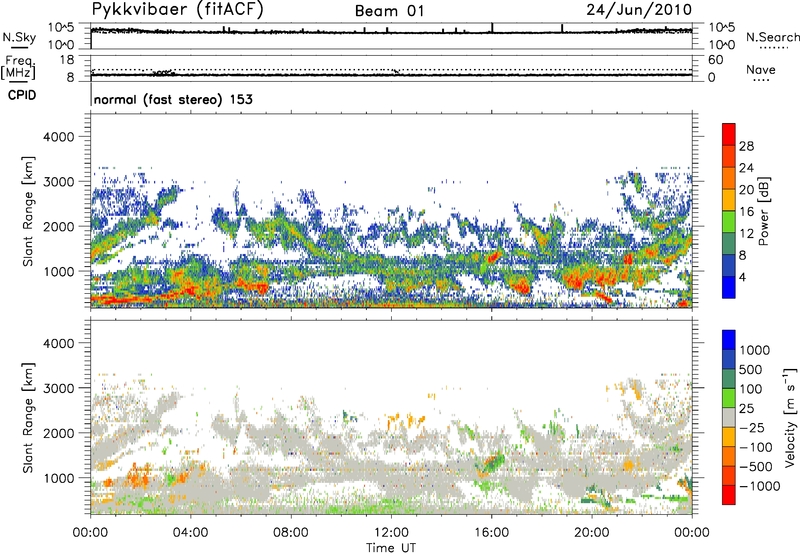
Task: Click the 18 tick on frequency axis
Action: point(67,60)
